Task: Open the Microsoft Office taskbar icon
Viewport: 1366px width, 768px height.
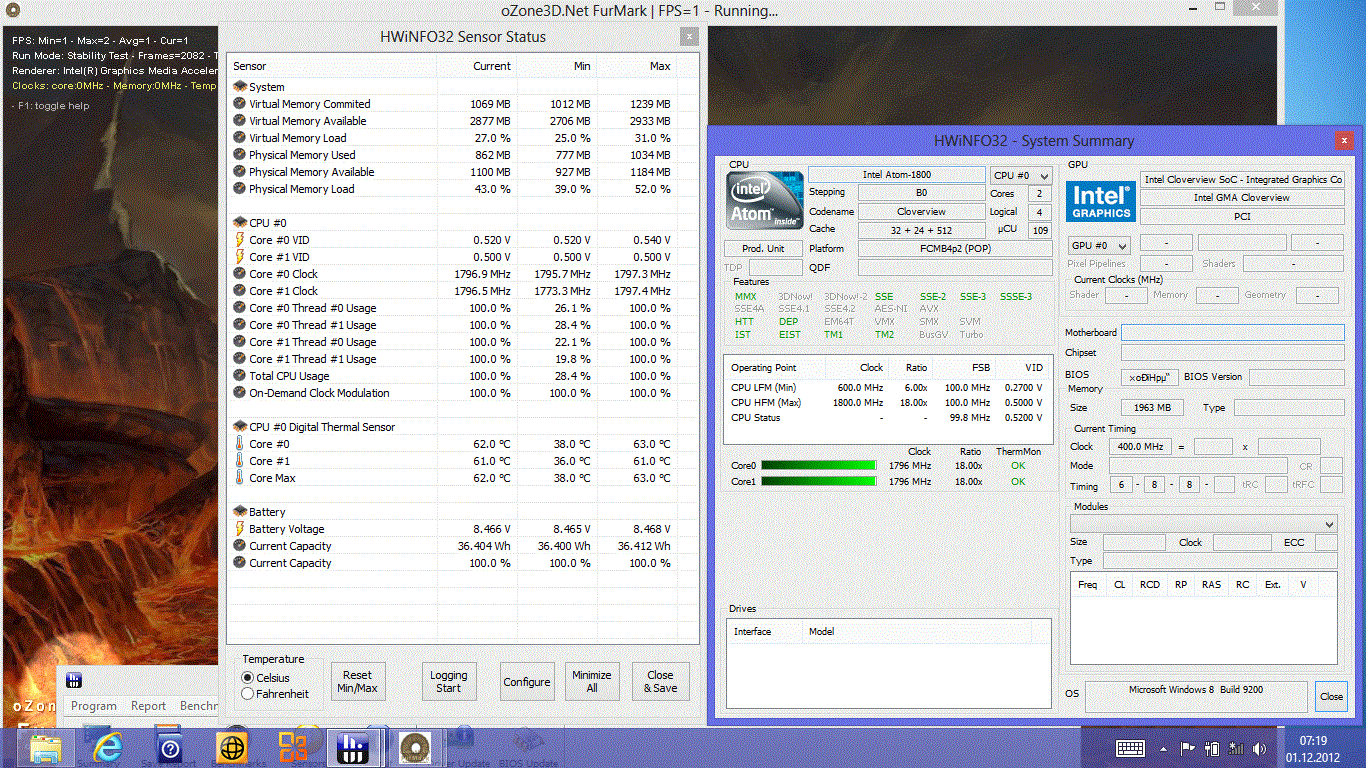Action: pyautogui.click(x=293, y=748)
